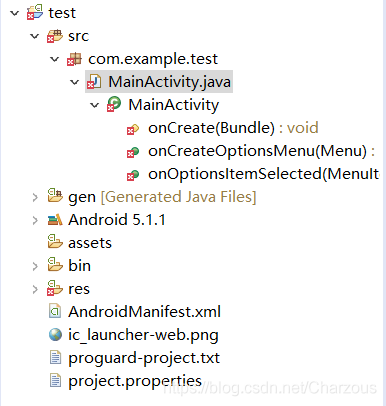Select proguard-project.txt file
Image resolution: width=386 pixels, height=406 pixels.
[144, 358]
